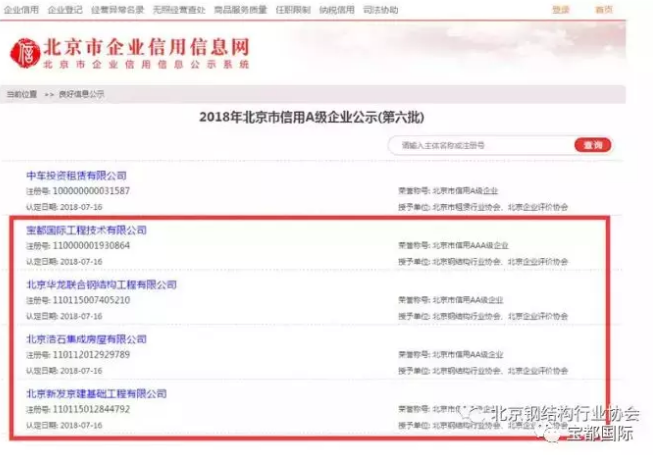Select 无照经营查处 in the top navigation

(x=179, y=9)
